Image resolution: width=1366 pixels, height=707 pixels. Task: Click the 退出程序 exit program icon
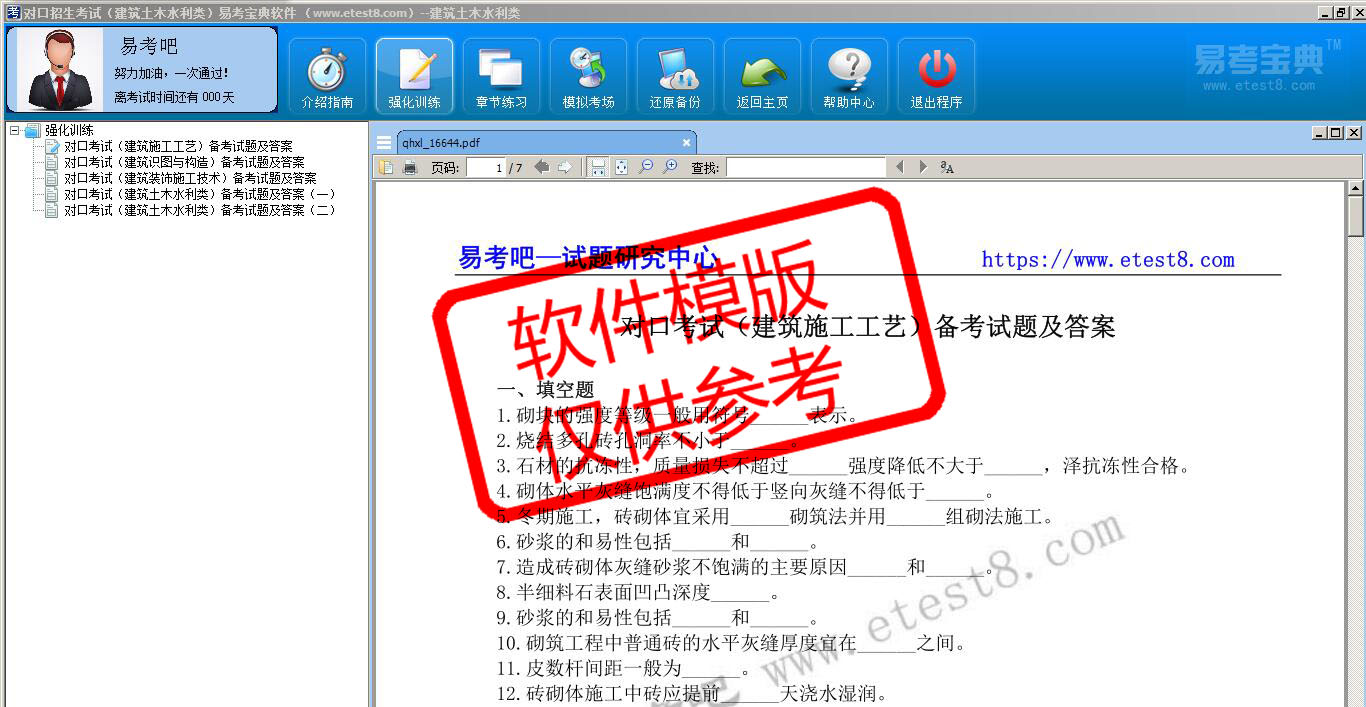click(x=936, y=76)
